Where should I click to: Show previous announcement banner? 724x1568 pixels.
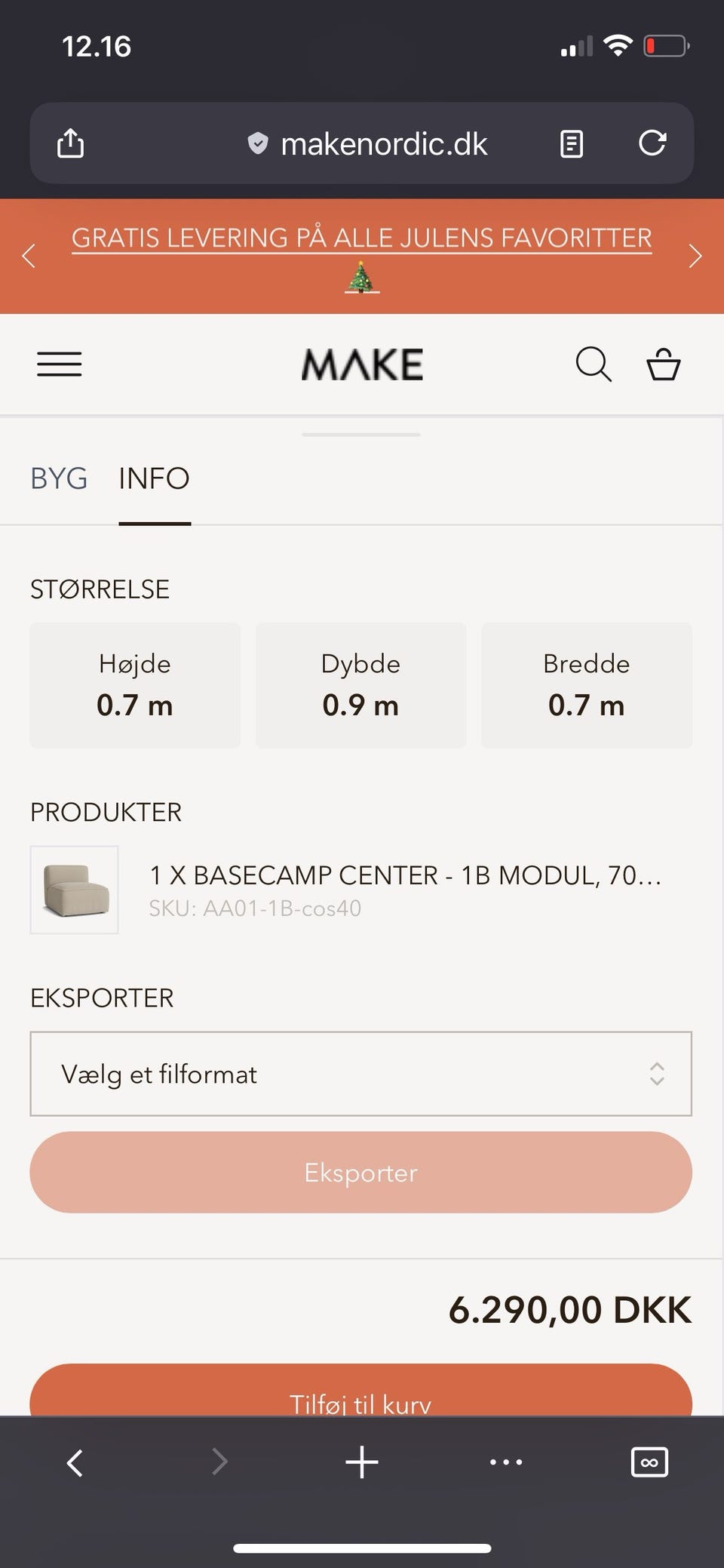point(29,257)
